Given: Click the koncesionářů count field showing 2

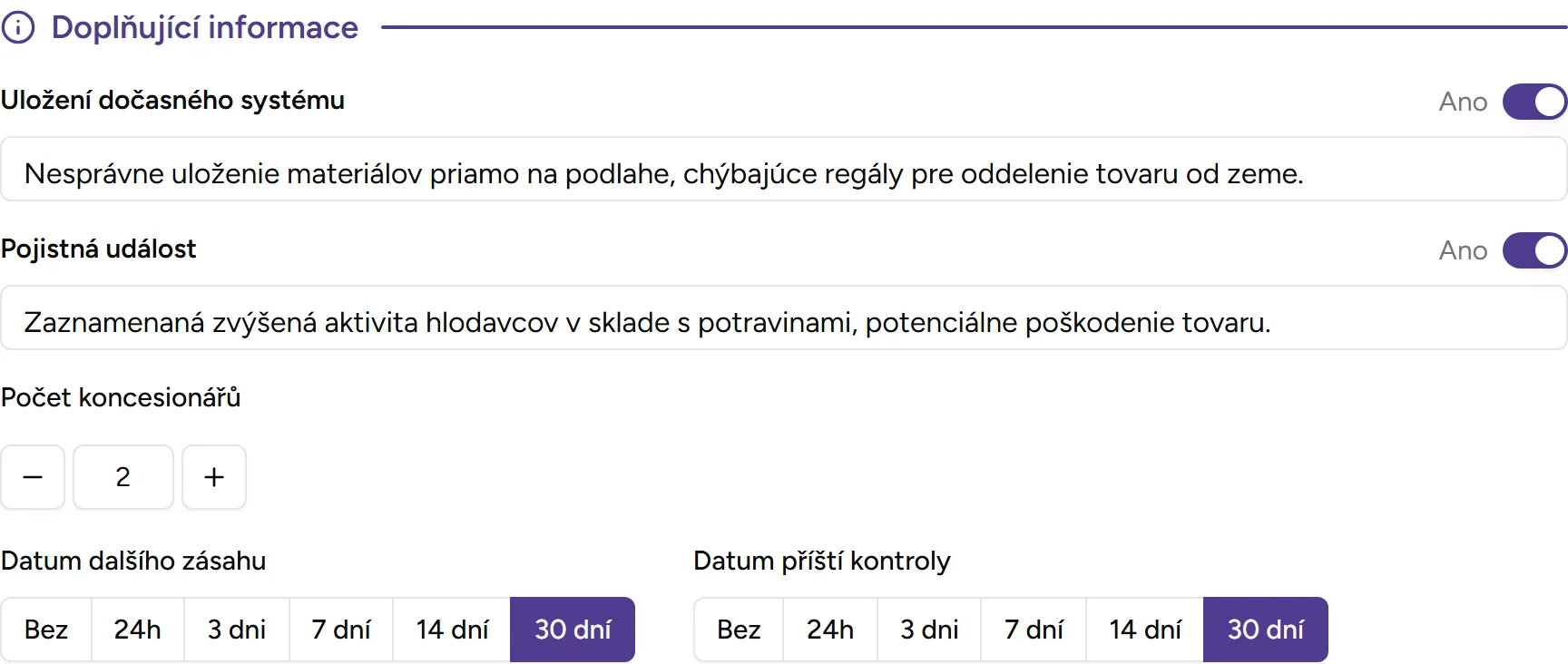Looking at the screenshot, I should coord(123,477).
